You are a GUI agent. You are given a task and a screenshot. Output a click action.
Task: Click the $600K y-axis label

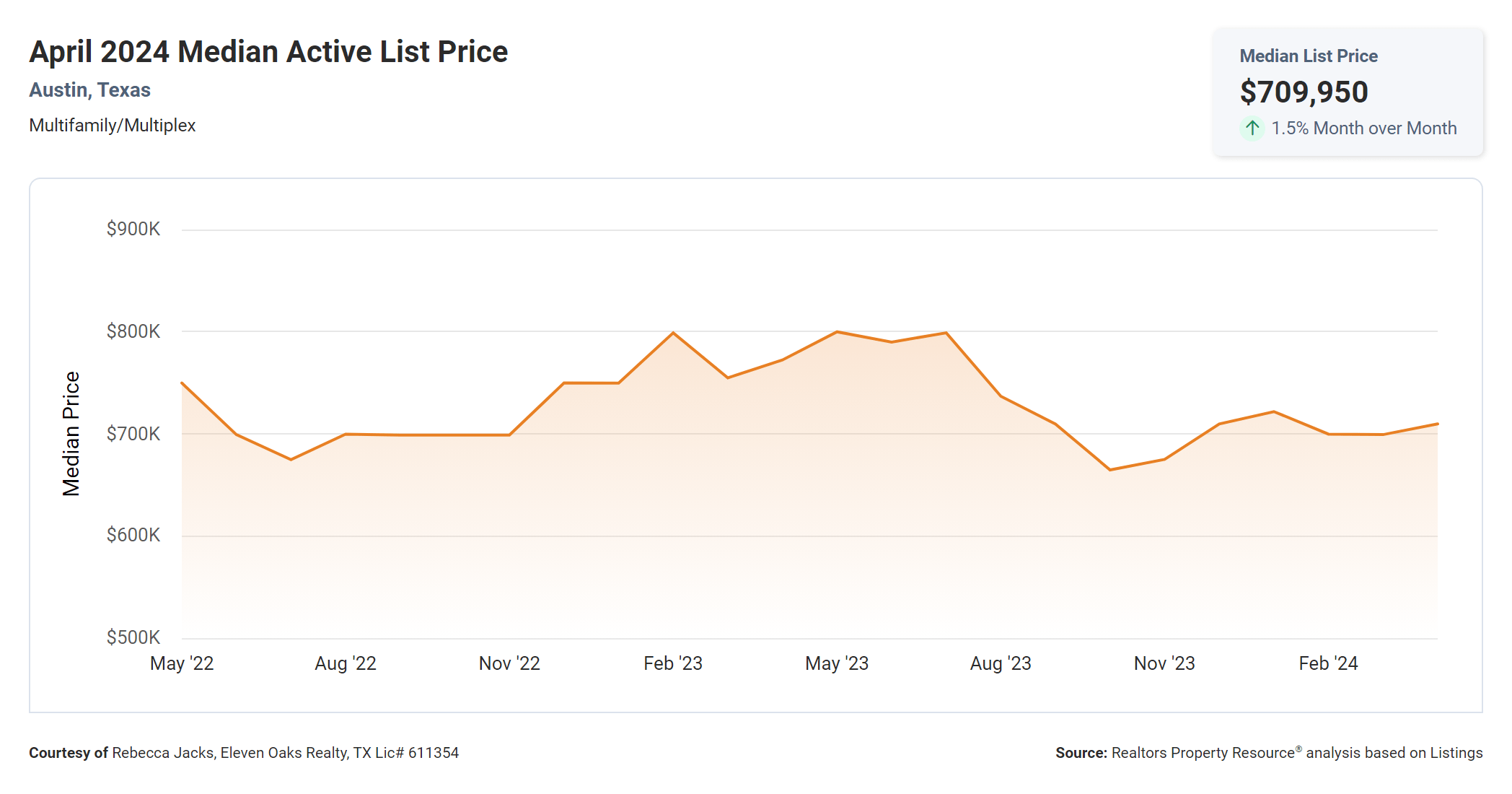pyautogui.click(x=133, y=535)
